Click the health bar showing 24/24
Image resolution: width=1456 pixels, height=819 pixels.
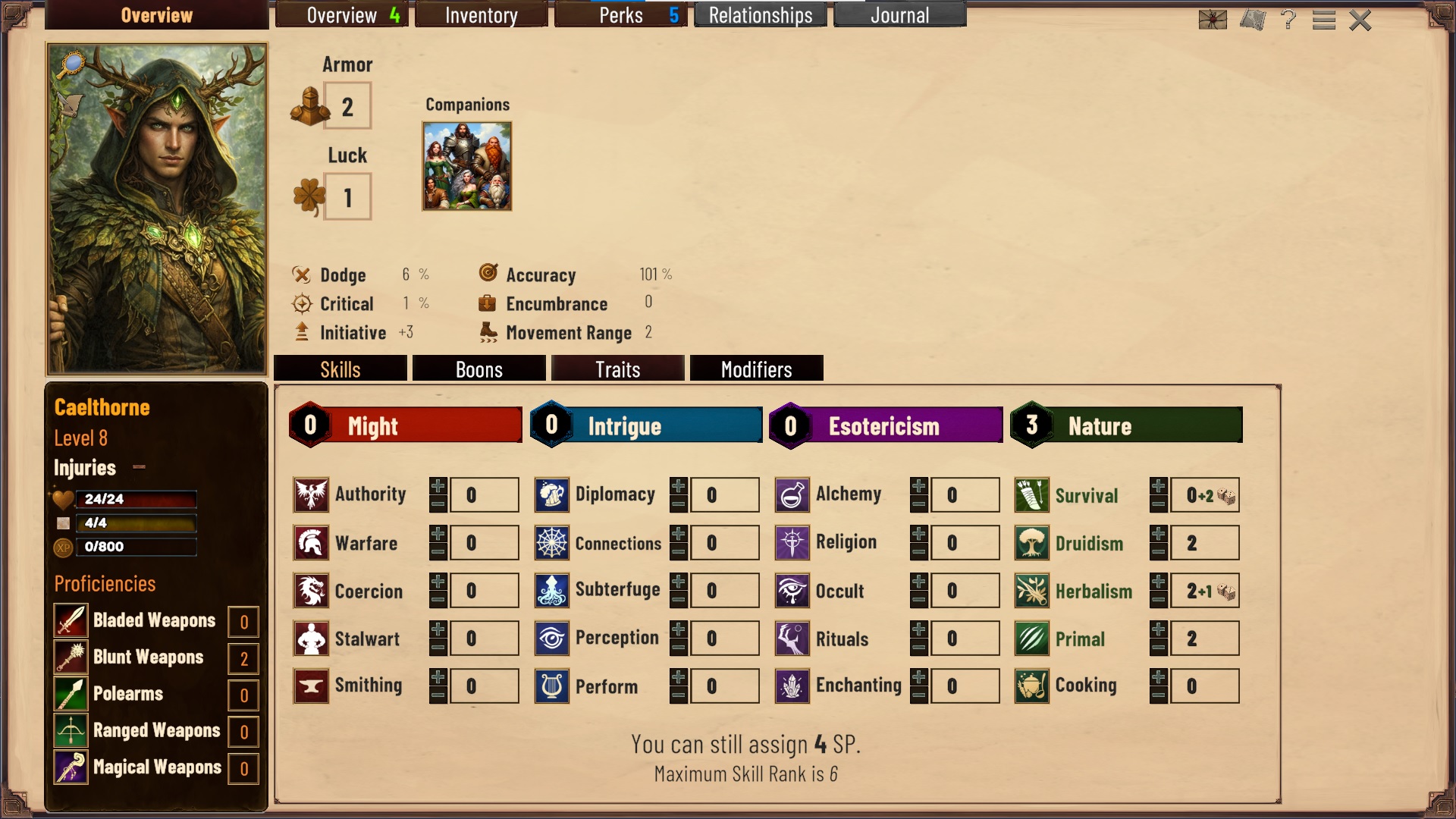tap(136, 499)
